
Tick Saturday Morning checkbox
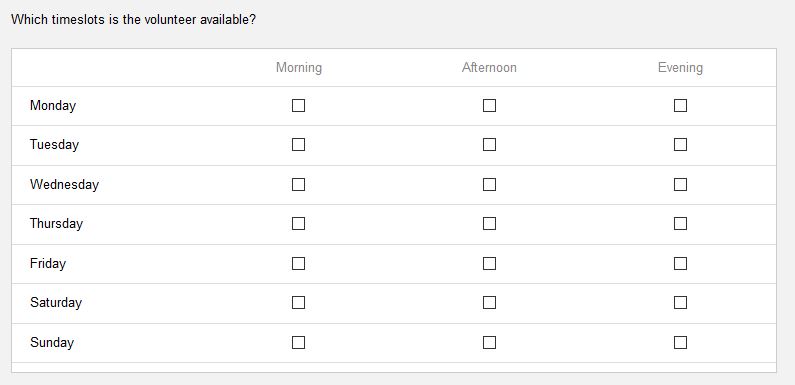[x=299, y=302]
